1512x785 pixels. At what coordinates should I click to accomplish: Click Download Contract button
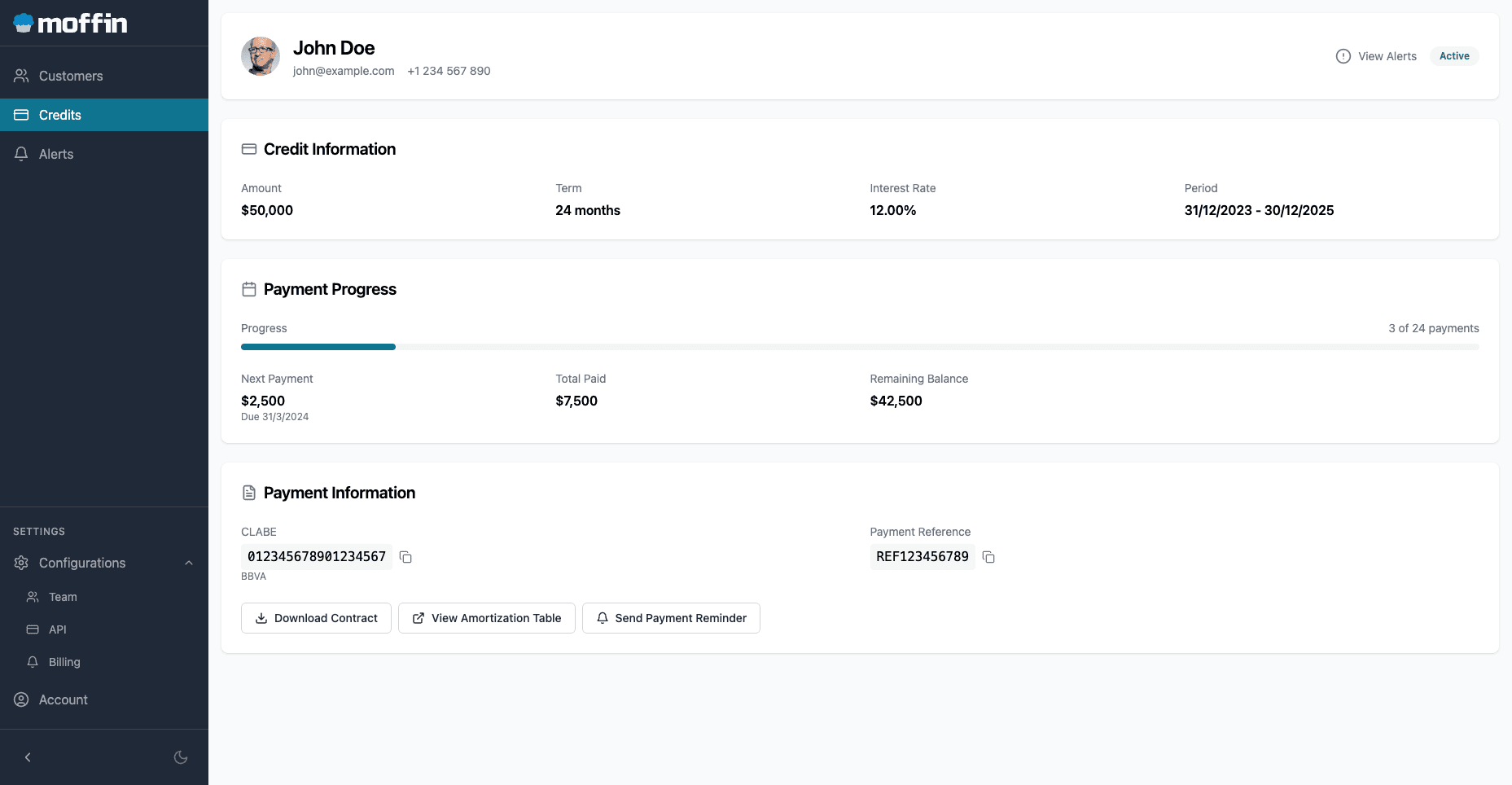pos(316,618)
